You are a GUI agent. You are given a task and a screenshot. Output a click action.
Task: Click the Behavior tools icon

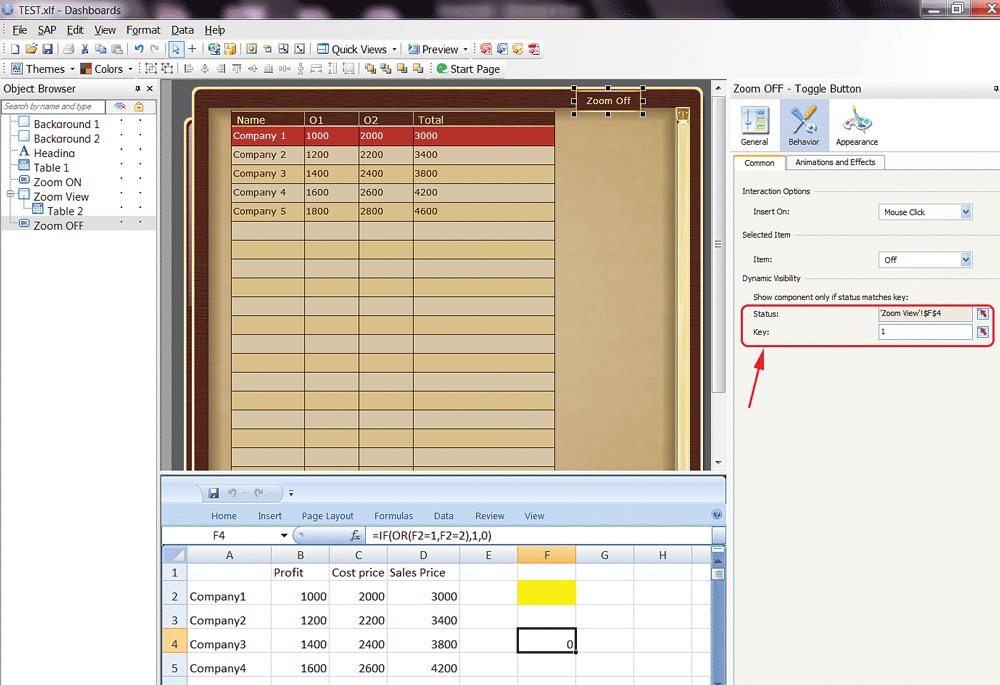pyautogui.click(x=804, y=125)
